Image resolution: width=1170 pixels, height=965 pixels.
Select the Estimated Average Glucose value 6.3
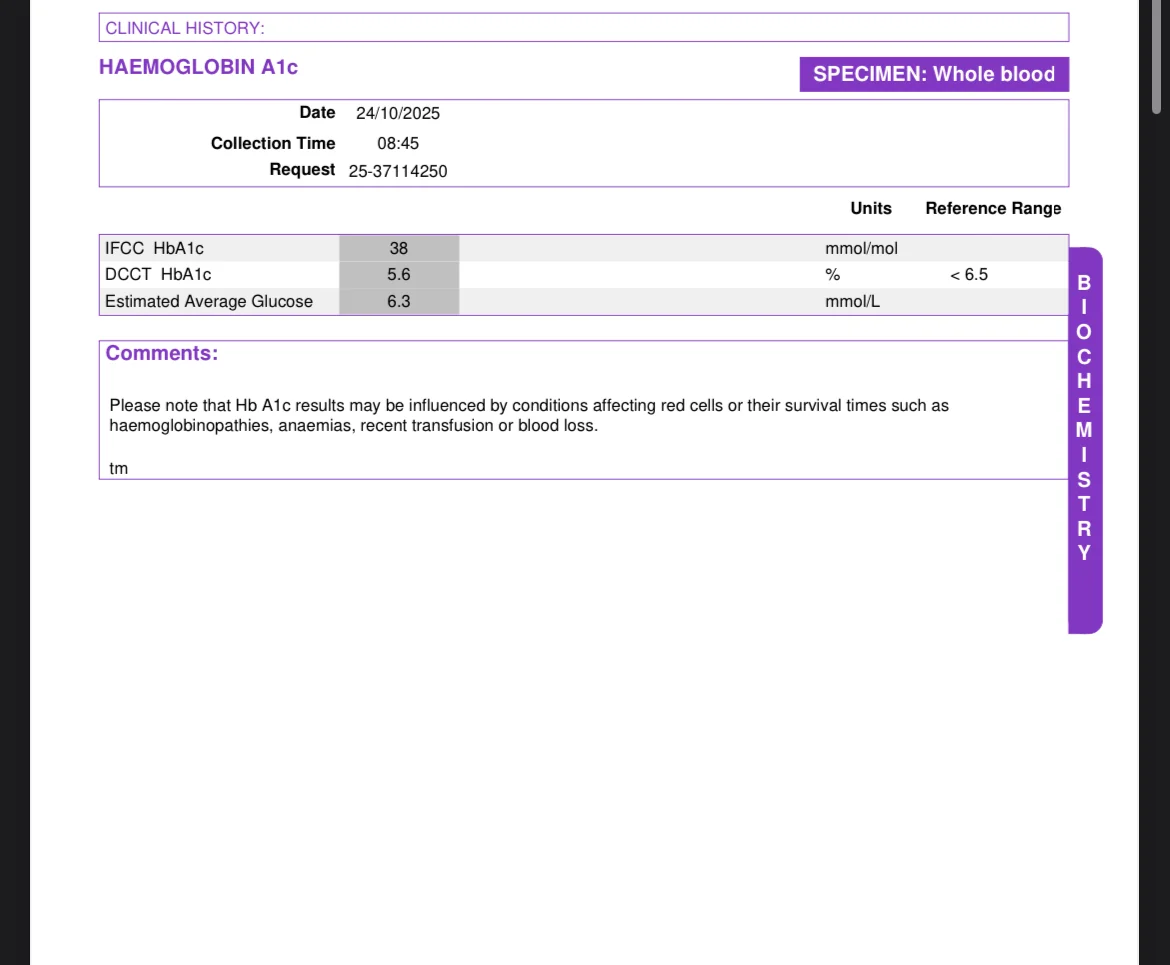click(x=398, y=302)
